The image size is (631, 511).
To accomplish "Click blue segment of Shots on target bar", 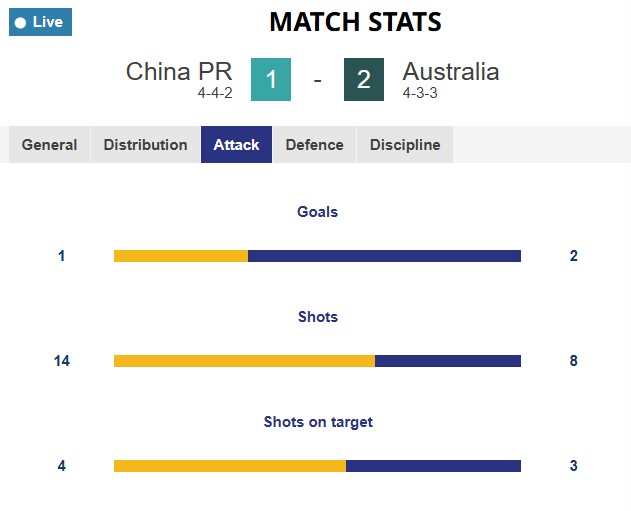I will click(x=433, y=466).
